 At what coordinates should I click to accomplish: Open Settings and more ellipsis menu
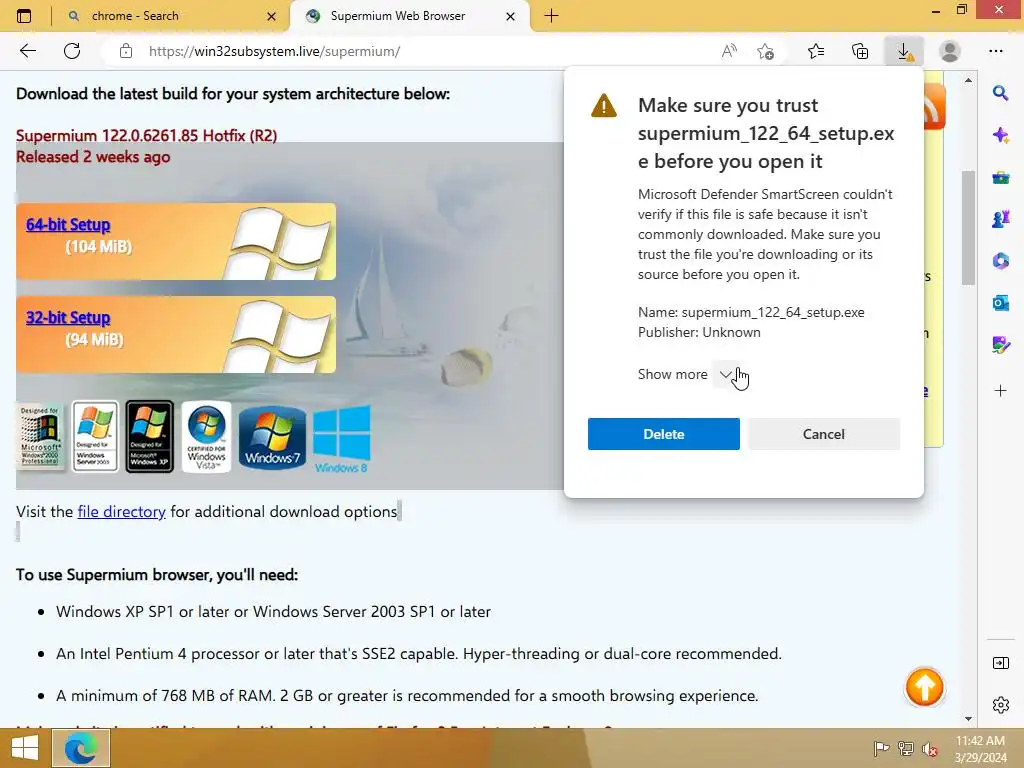[x=995, y=51]
